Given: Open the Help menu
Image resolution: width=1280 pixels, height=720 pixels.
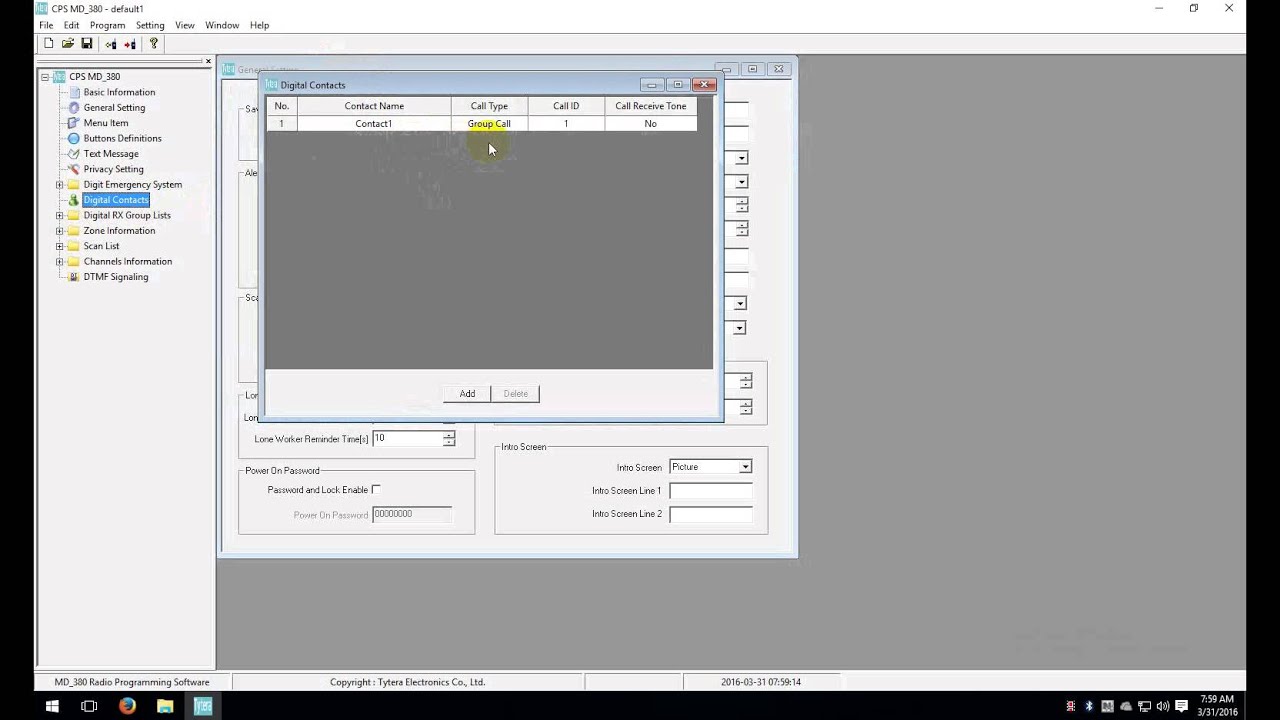Looking at the screenshot, I should click(x=260, y=25).
